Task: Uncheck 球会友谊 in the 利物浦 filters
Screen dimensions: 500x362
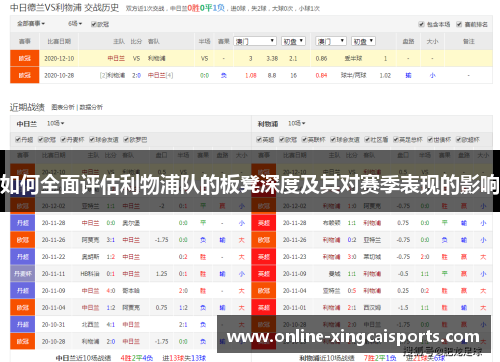Action: (x=333, y=139)
